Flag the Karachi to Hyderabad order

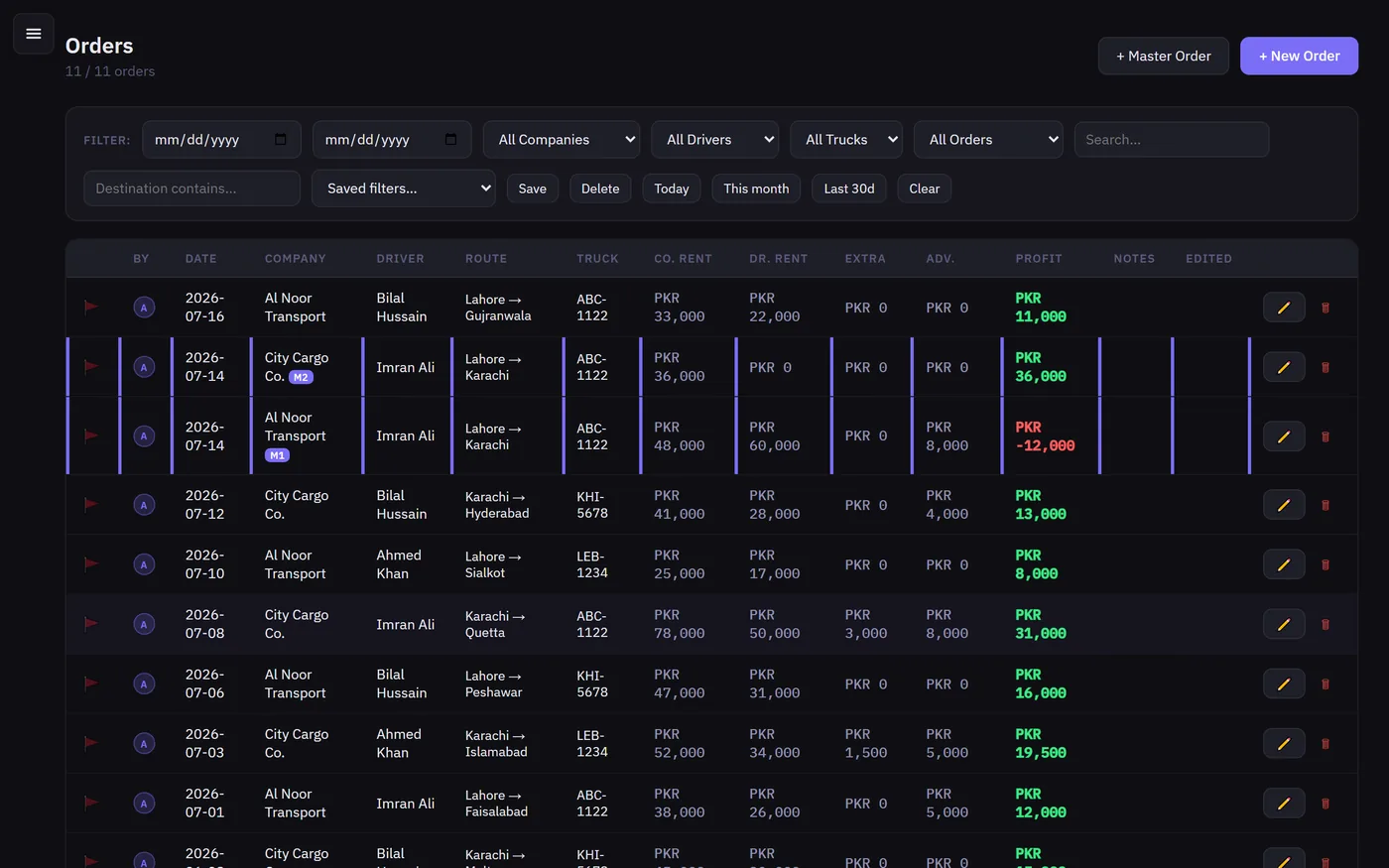(x=91, y=504)
